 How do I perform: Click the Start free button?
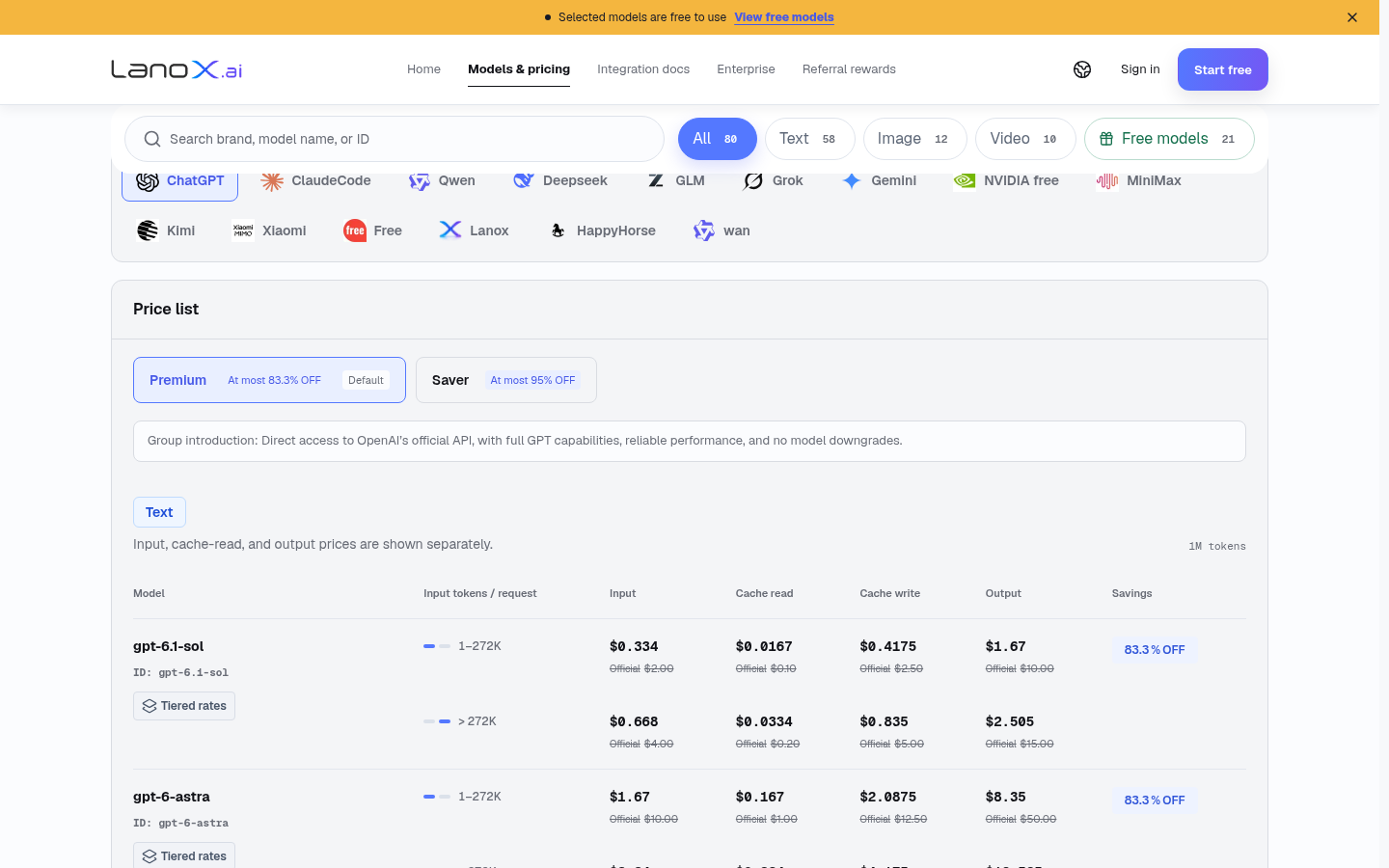pos(1223,69)
